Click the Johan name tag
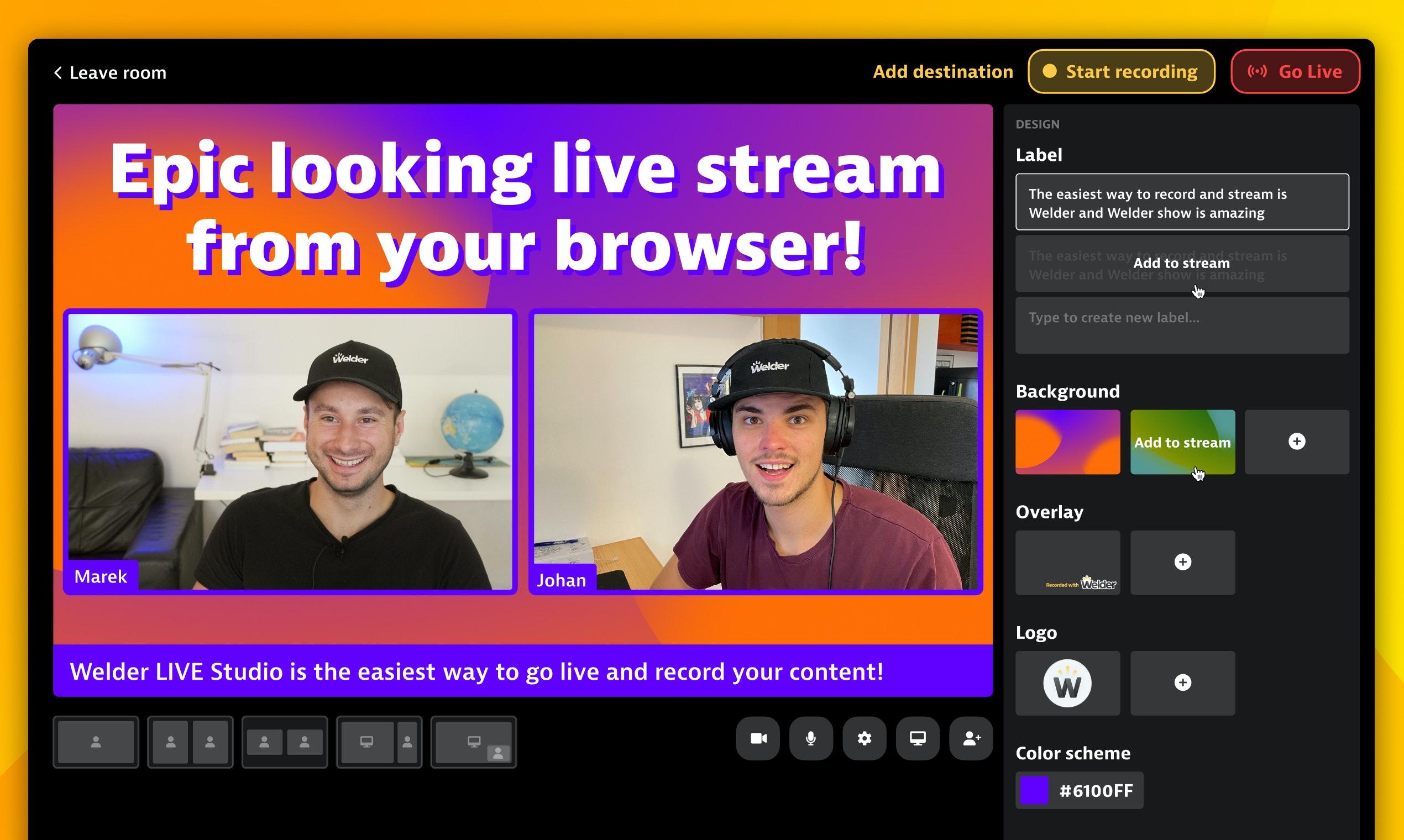1404x840 pixels. (x=562, y=580)
